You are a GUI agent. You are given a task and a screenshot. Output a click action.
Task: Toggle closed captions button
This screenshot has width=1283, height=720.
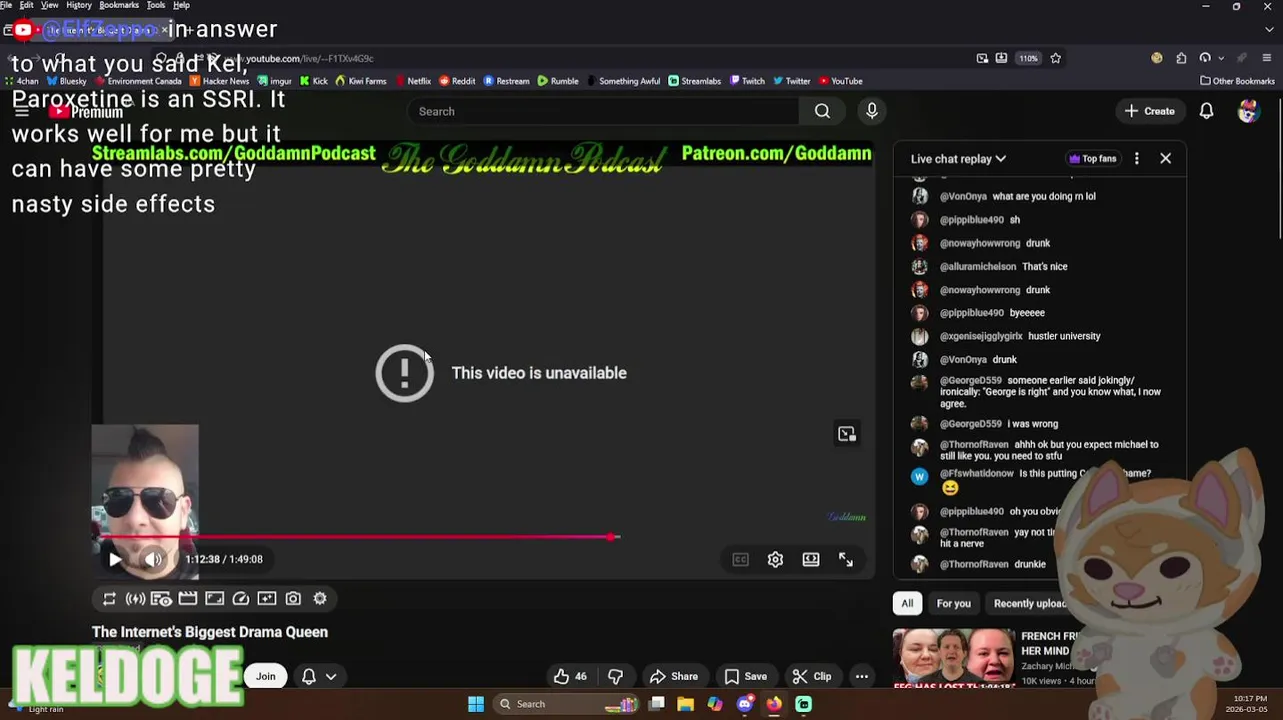(x=740, y=560)
